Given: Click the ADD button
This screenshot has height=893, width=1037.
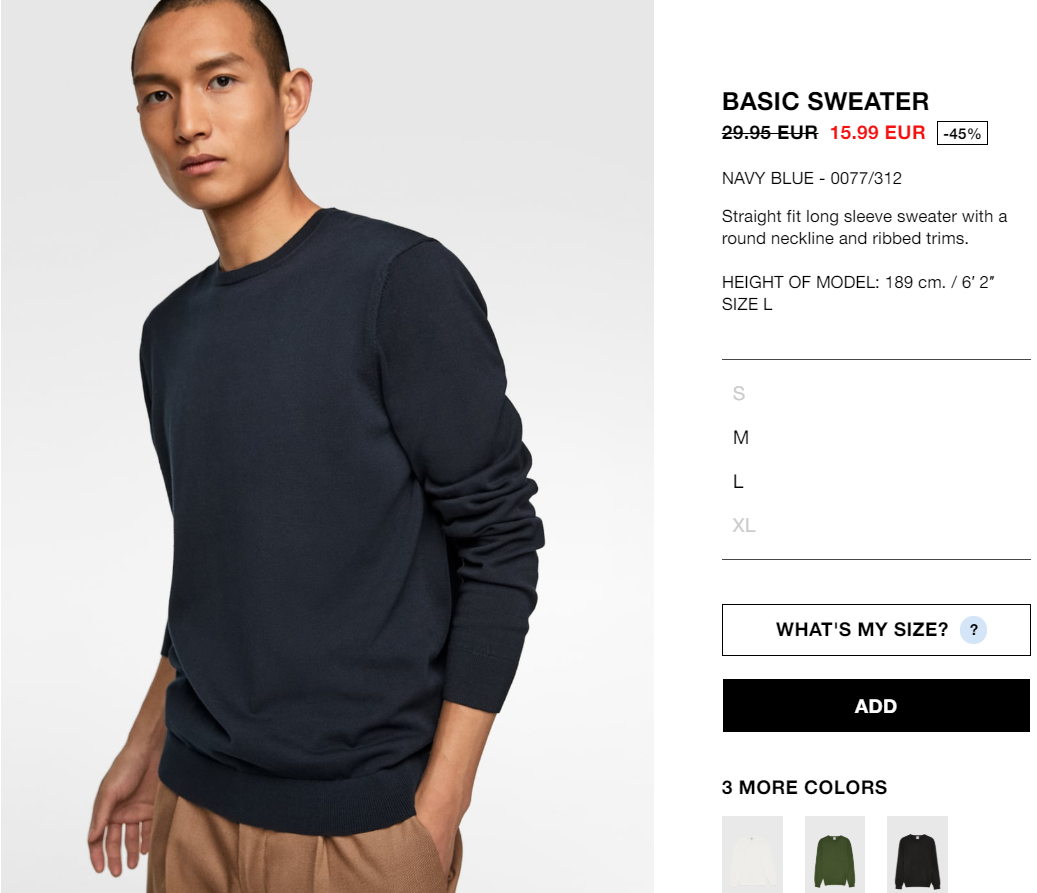Looking at the screenshot, I should [x=876, y=706].
